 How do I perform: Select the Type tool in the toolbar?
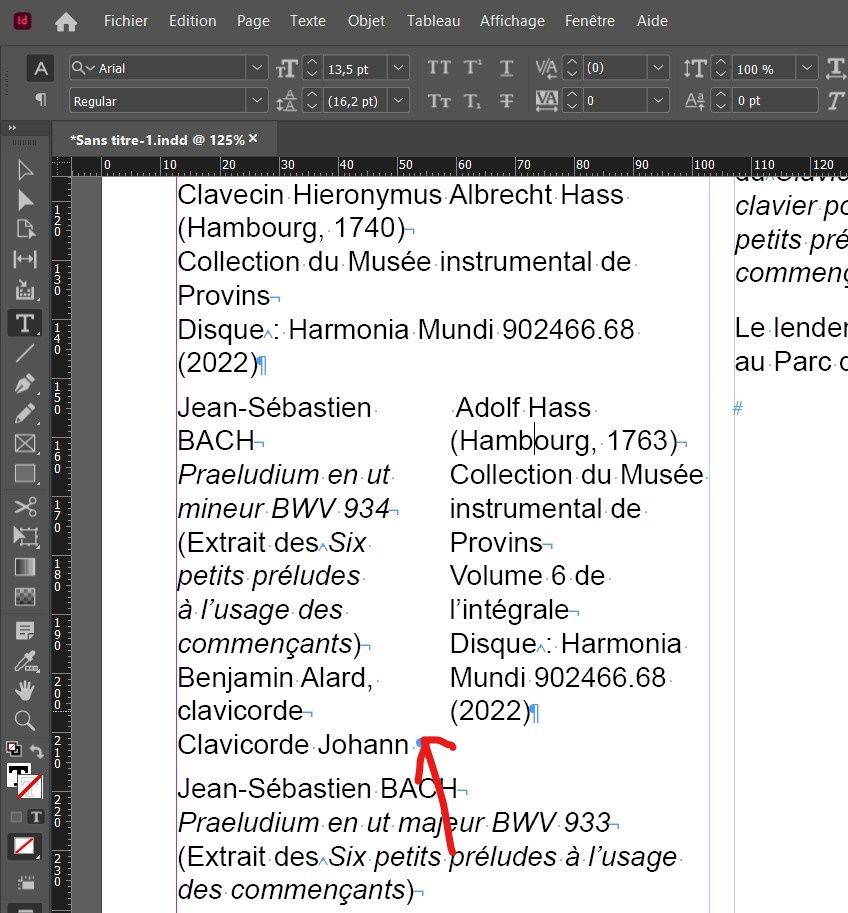[x=23, y=322]
